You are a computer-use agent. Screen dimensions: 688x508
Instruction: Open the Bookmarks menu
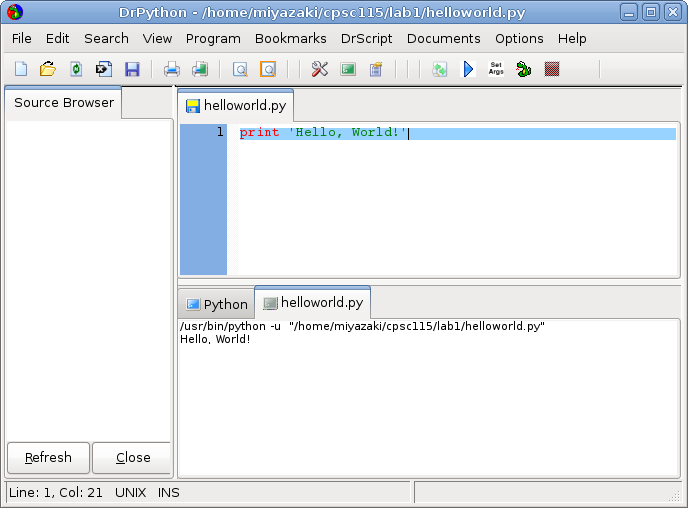pos(290,38)
